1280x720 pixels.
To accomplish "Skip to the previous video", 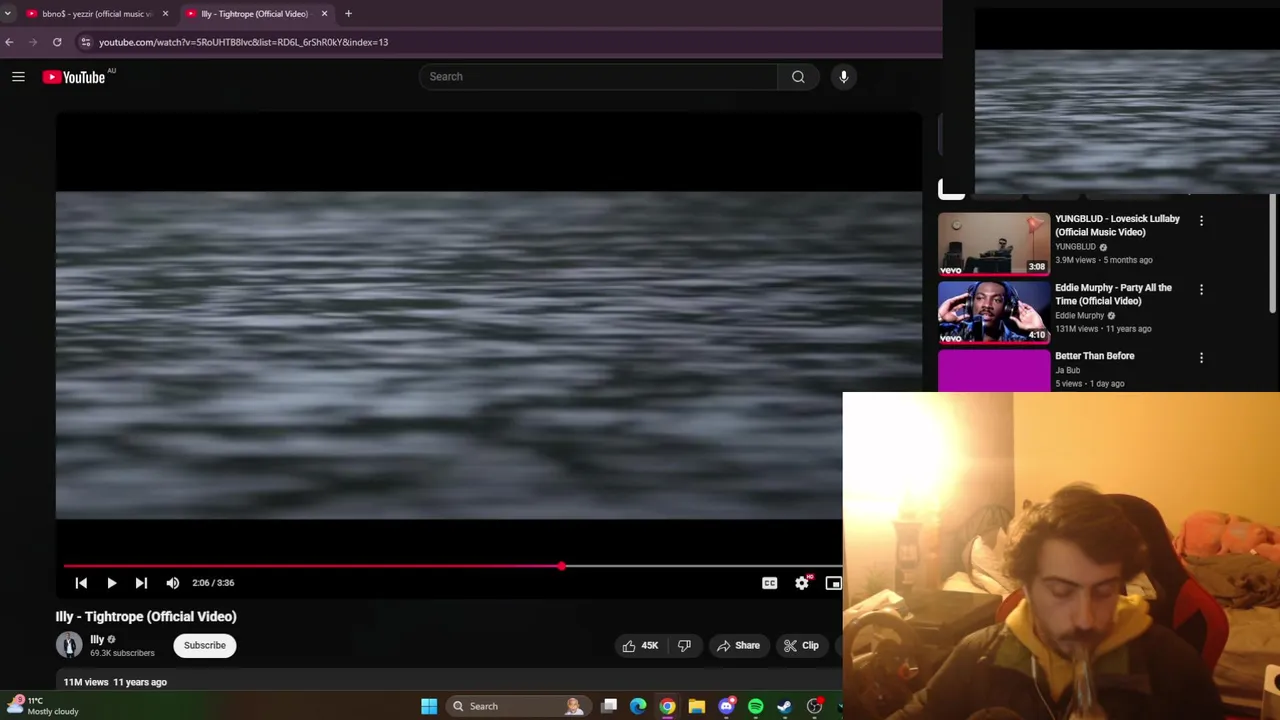I will [81, 583].
